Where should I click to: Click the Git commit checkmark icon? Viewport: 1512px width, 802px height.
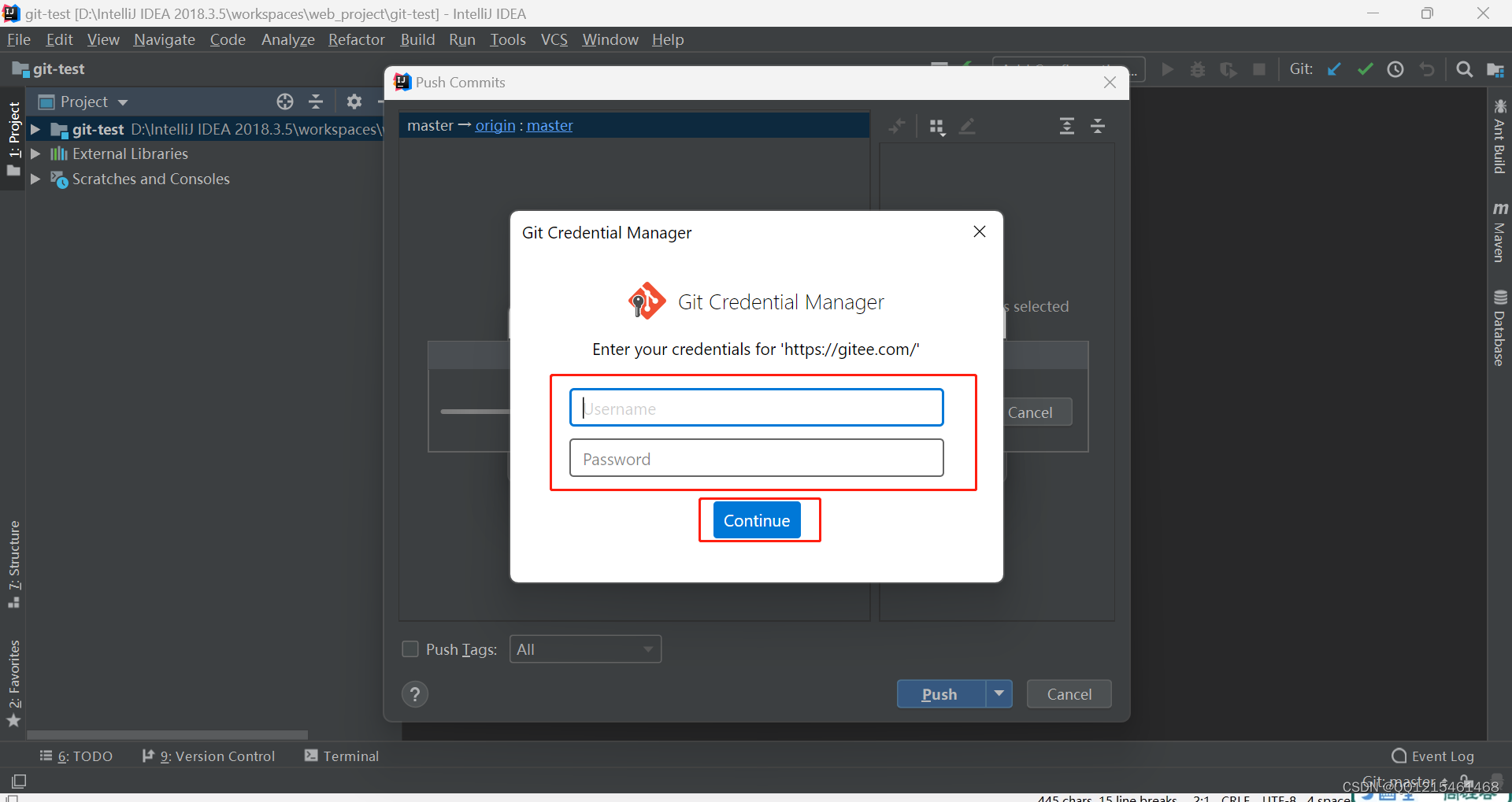[x=1365, y=69]
